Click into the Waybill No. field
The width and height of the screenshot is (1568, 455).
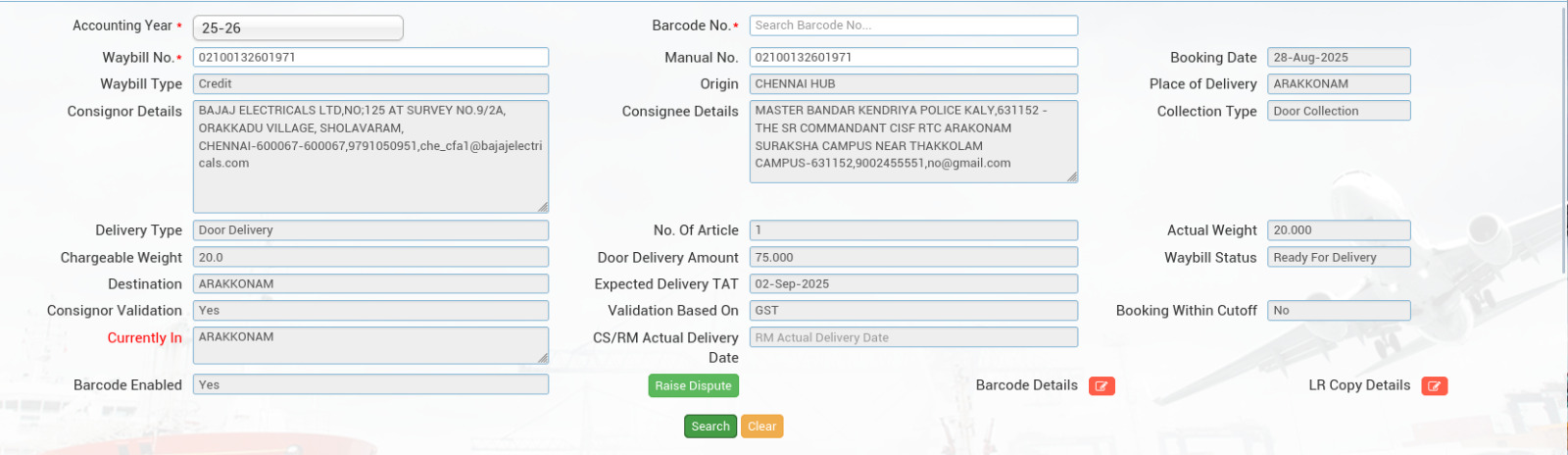coord(370,58)
